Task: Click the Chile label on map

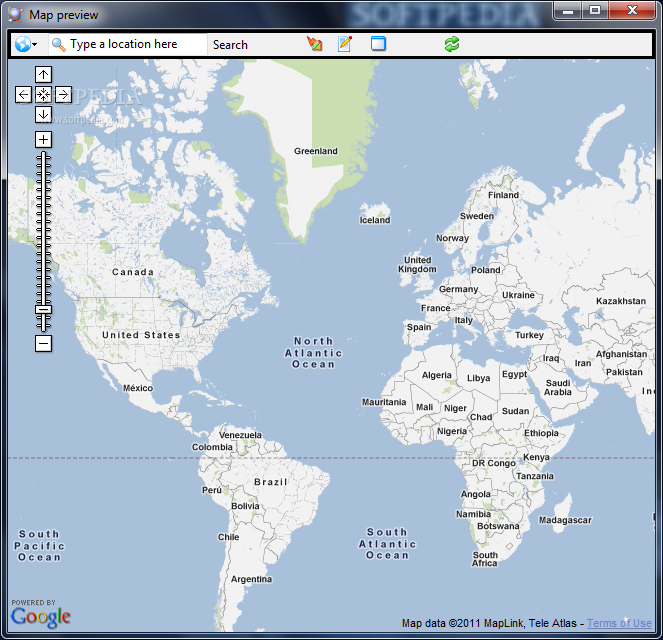Action: tap(228, 537)
